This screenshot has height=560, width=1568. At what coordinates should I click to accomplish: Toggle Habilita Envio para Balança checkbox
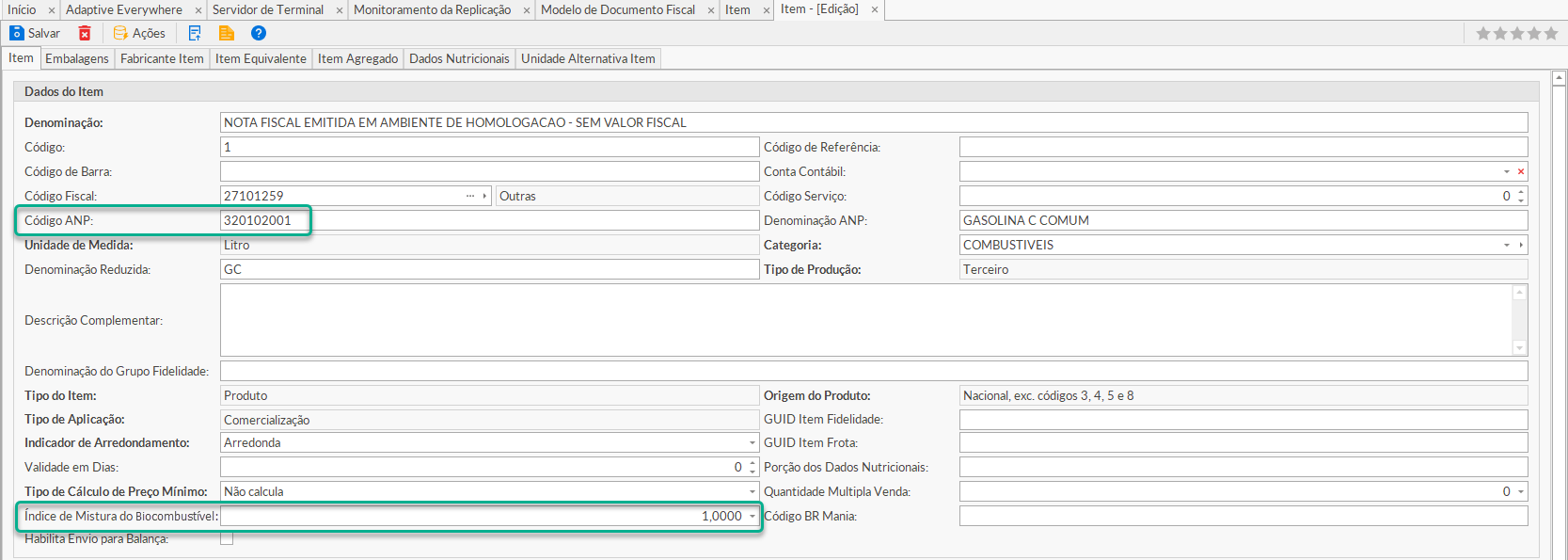pyautogui.click(x=227, y=538)
